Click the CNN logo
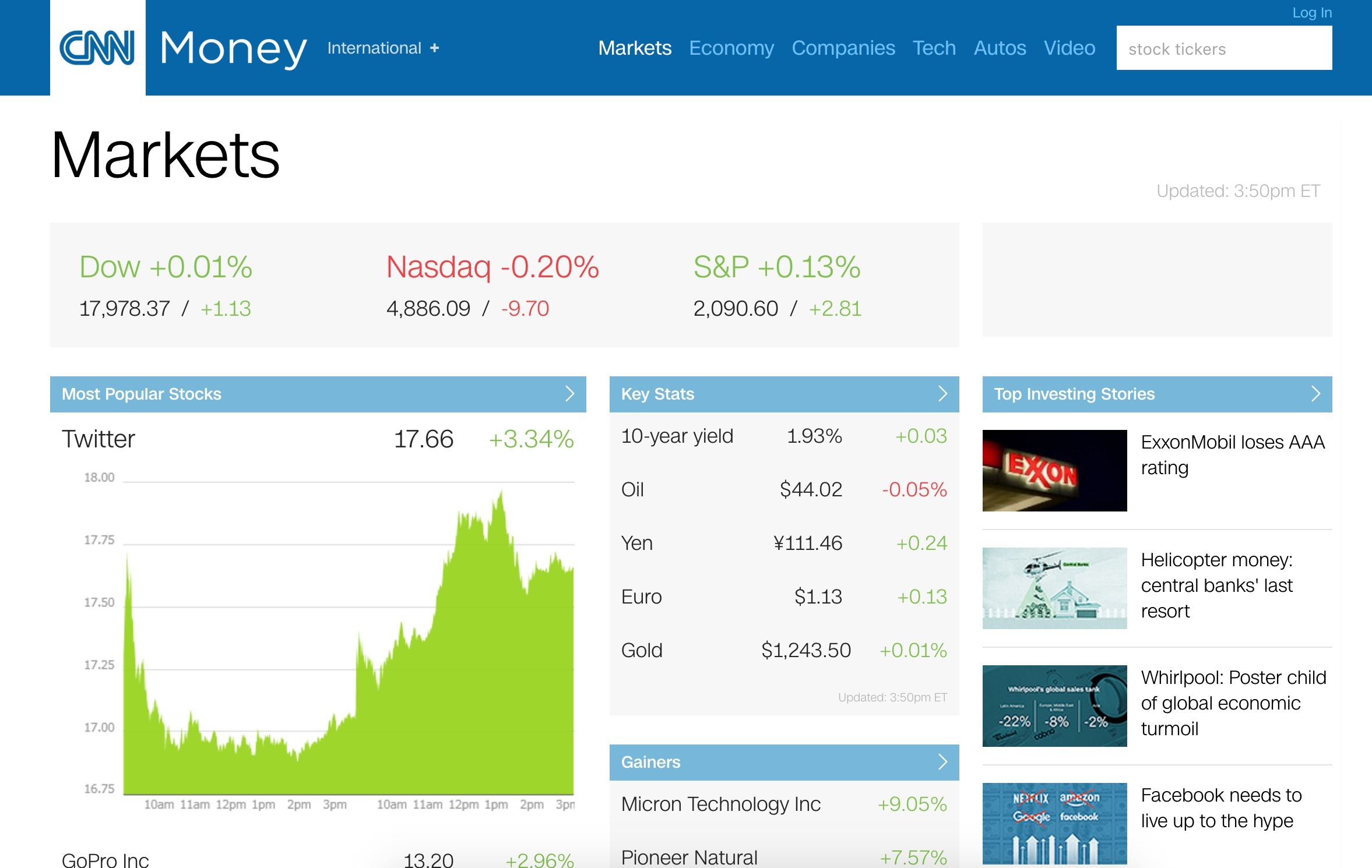1372x868 pixels. point(97,48)
